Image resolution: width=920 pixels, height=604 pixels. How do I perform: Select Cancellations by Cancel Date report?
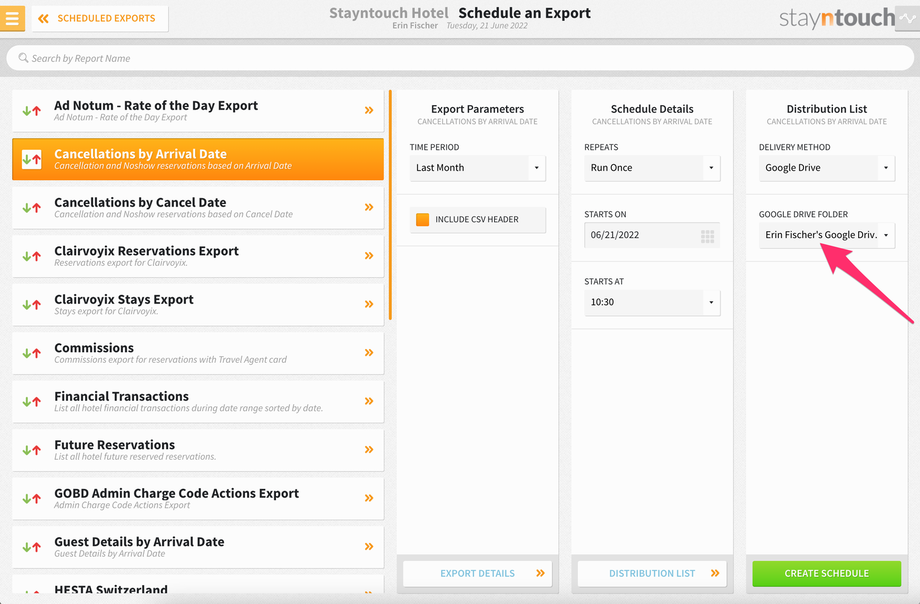(198, 207)
